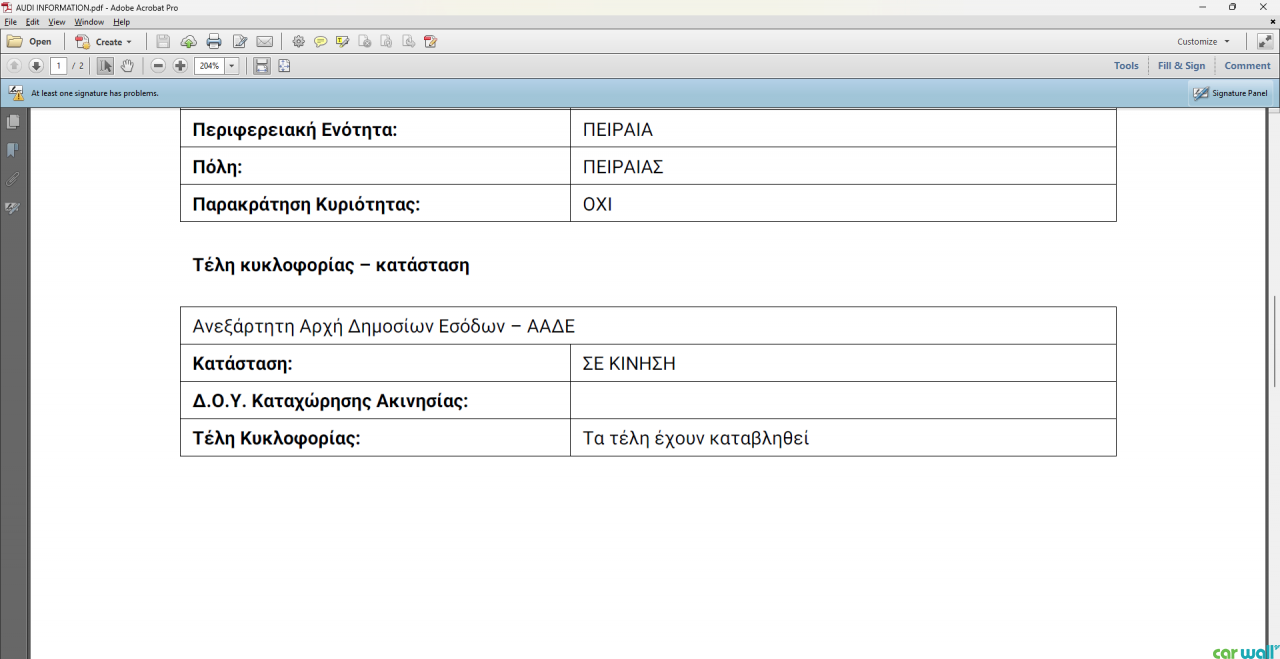Image resolution: width=1280 pixels, height=659 pixels.
Task: Click the page number input field
Action: pos(59,66)
